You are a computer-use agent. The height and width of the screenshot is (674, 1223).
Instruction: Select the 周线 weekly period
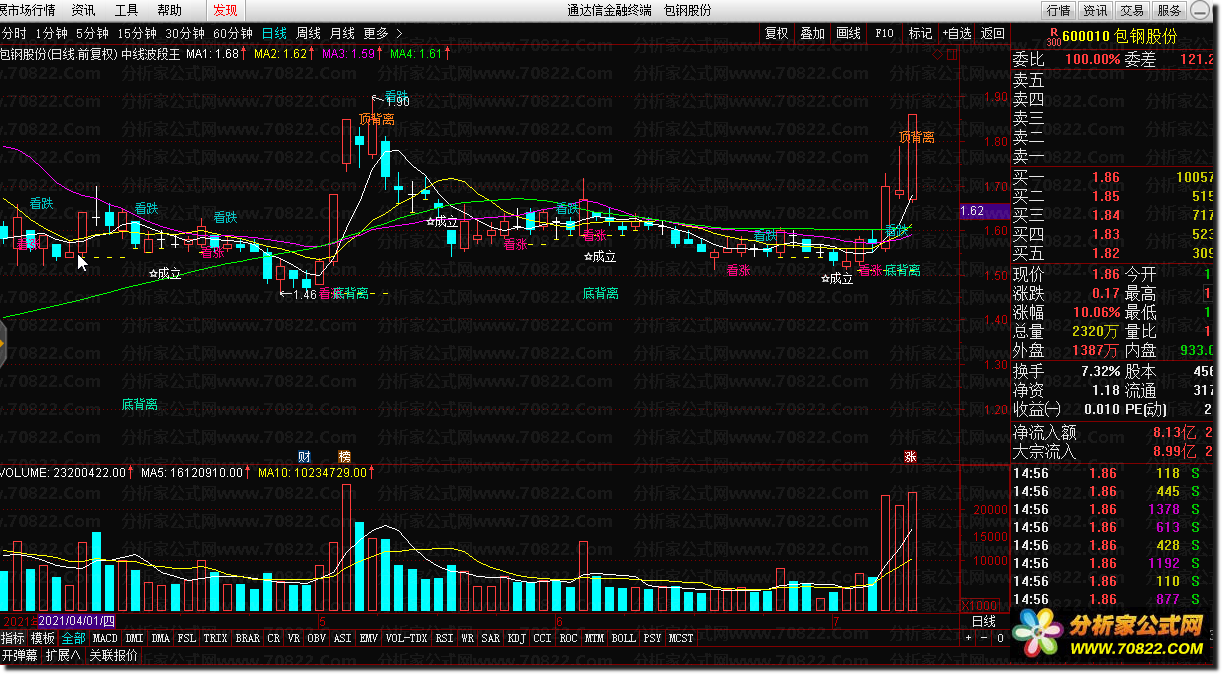tap(308, 33)
